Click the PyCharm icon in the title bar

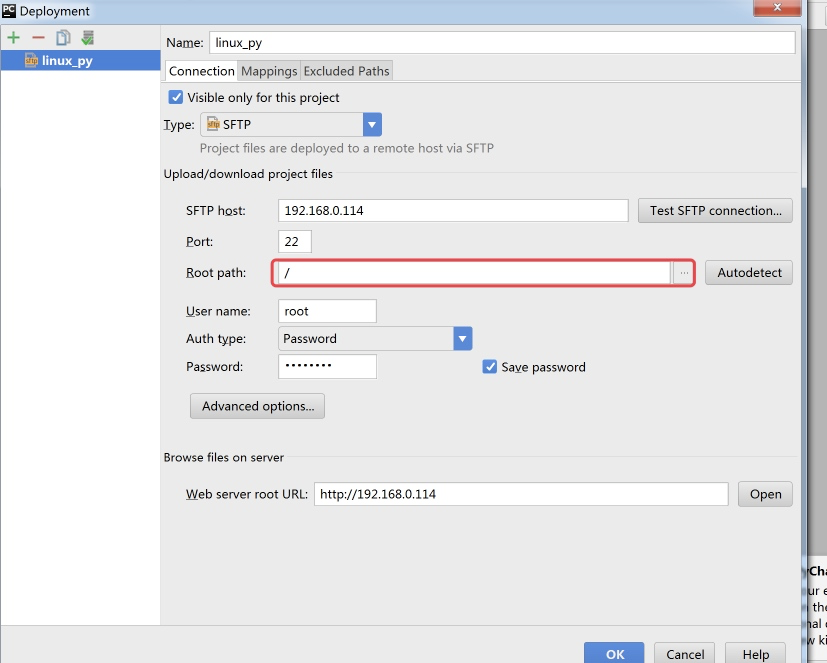coord(9,10)
